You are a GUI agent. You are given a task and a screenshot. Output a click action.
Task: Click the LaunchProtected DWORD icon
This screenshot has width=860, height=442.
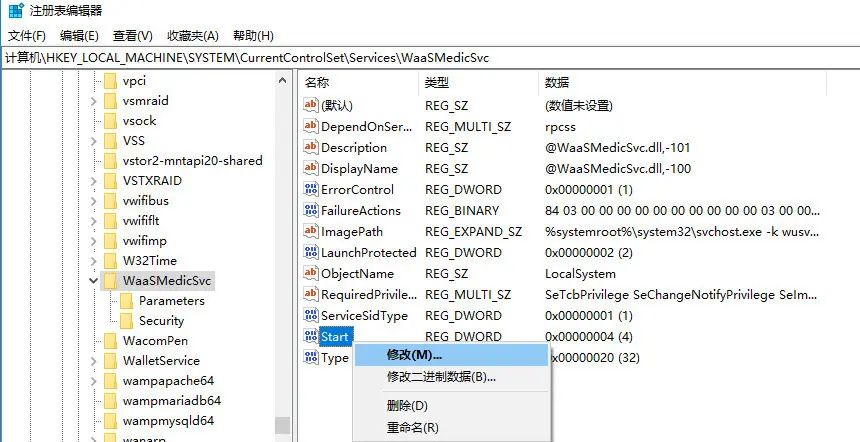pos(310,252)
